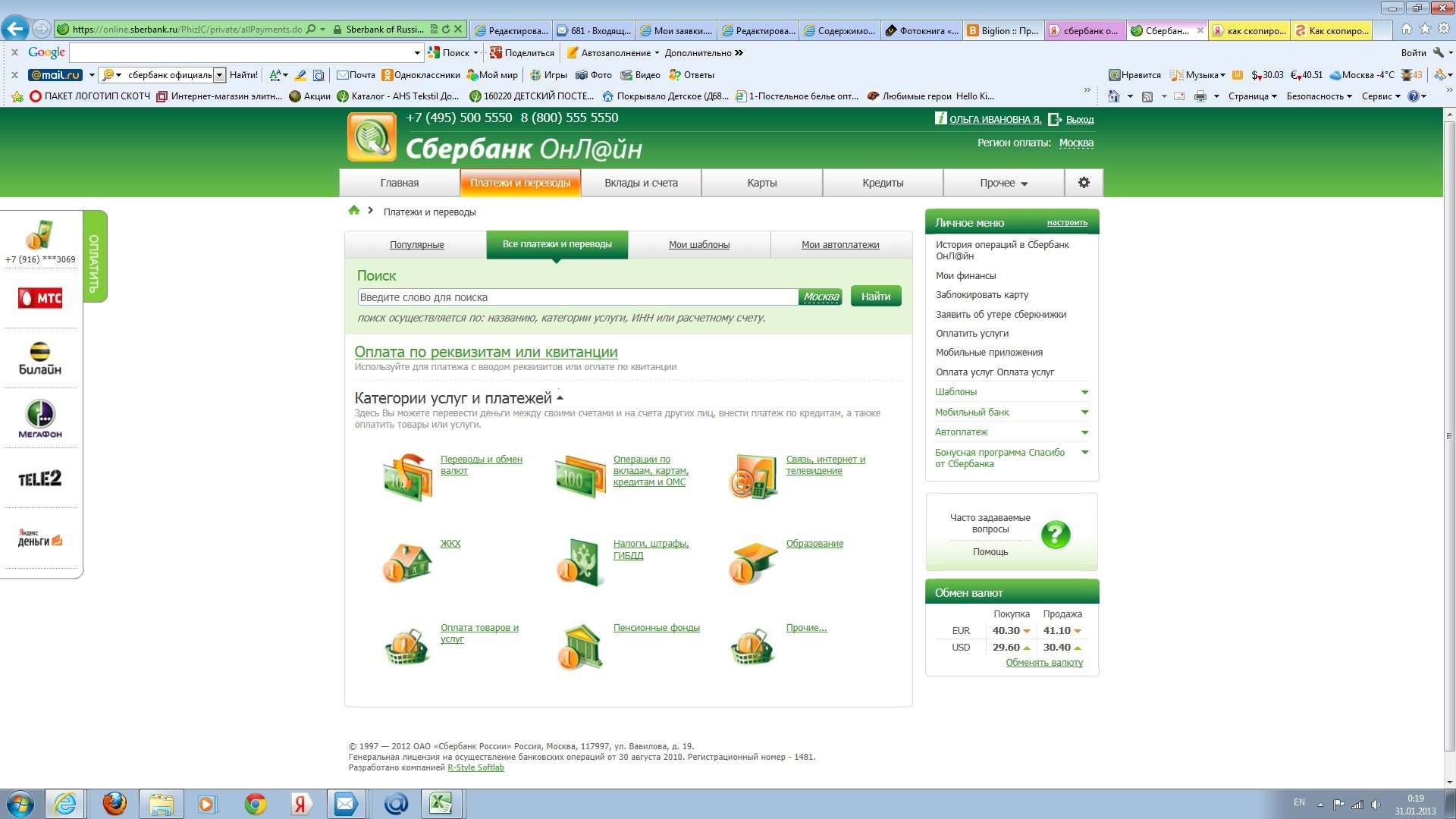The height and width of the screenshot is (819, 1456).
Task: Open the Безопасность browser menu
Action: coord(1319,96)
